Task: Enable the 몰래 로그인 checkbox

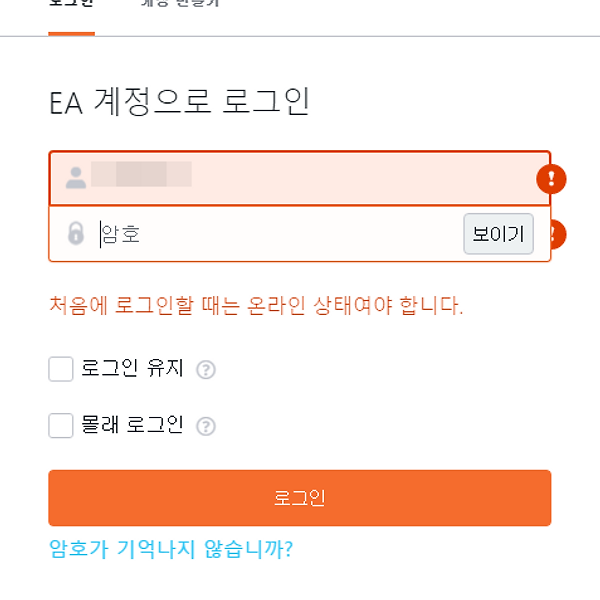Action: click(x=61, y=426)
